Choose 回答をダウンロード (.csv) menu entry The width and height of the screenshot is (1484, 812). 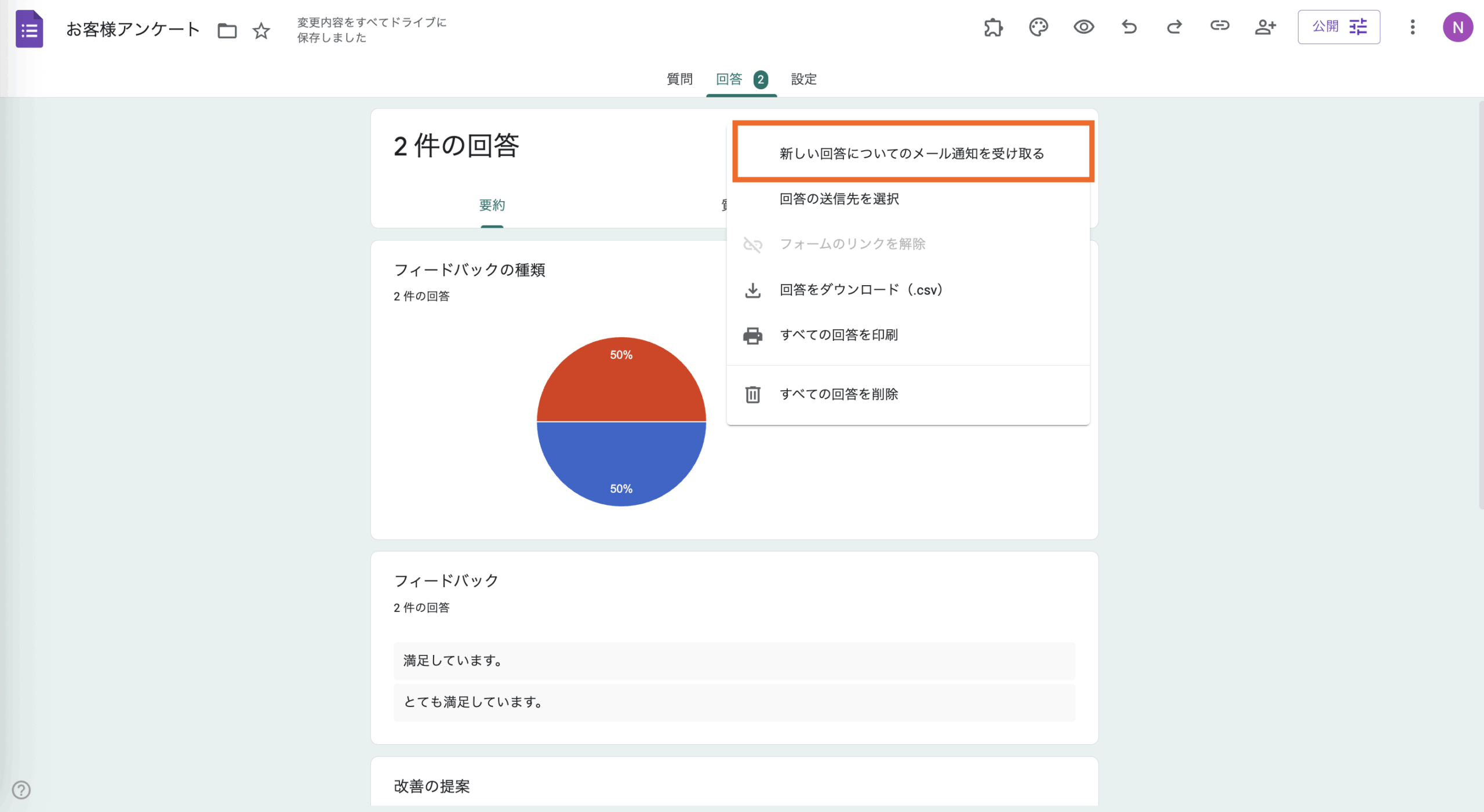coord(861,290)
